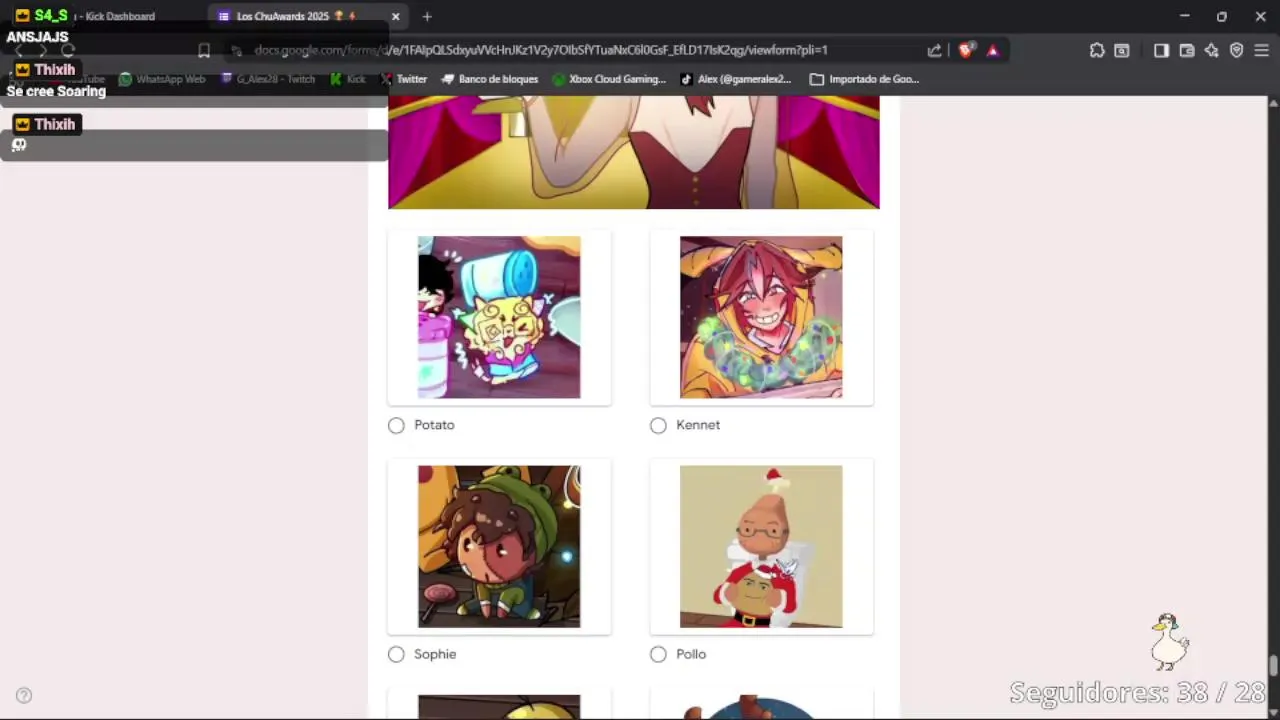1280x720 pixels.
Task: Open the search tabs icon
Action: point(1122,50)
